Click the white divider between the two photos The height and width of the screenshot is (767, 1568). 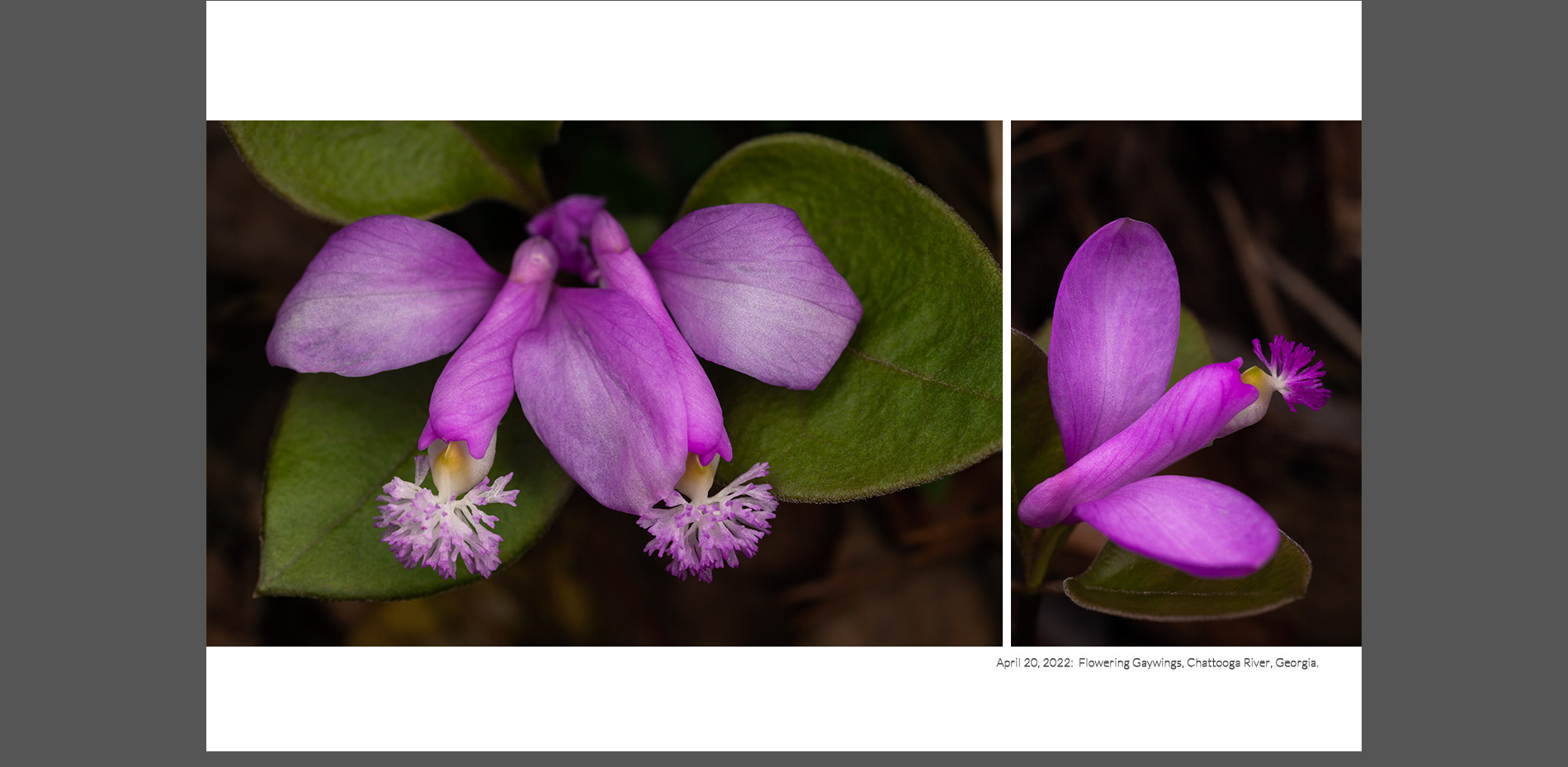pyautogui.click(x=1007, y=383)
